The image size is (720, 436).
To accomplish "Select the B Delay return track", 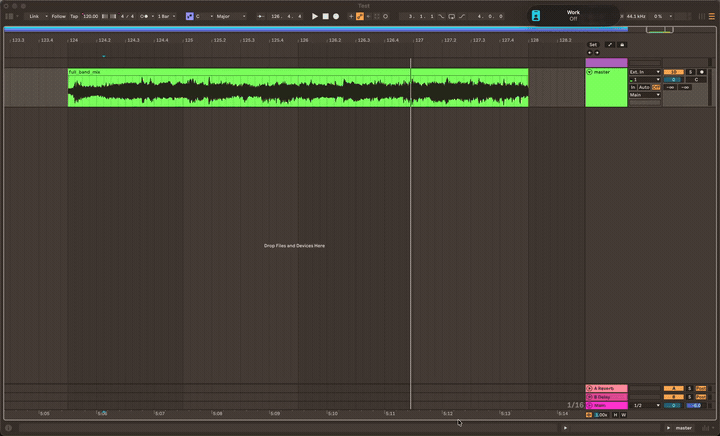I will tap(606, 397).
